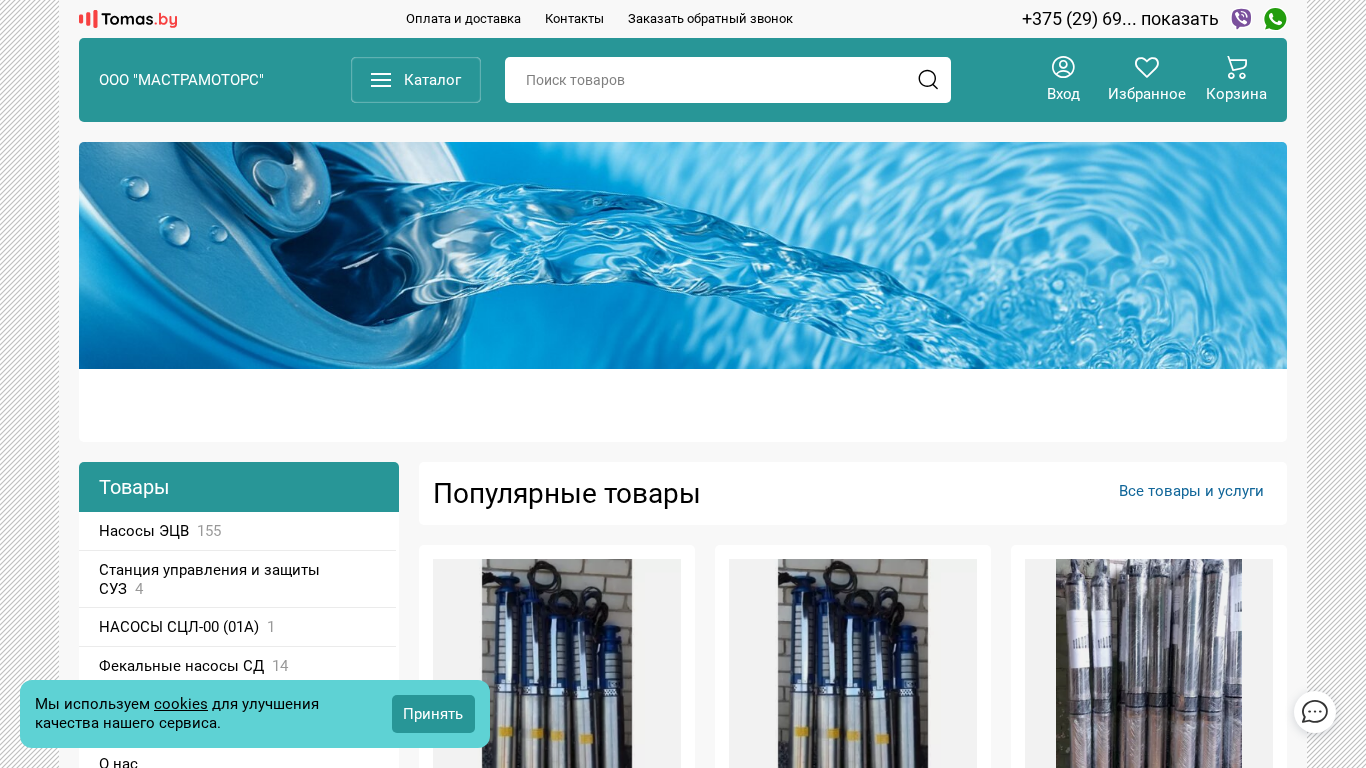The width and height of the screenshot is (1366, 768).
Task: Click the water splash banner image
Action: [683, 255]
